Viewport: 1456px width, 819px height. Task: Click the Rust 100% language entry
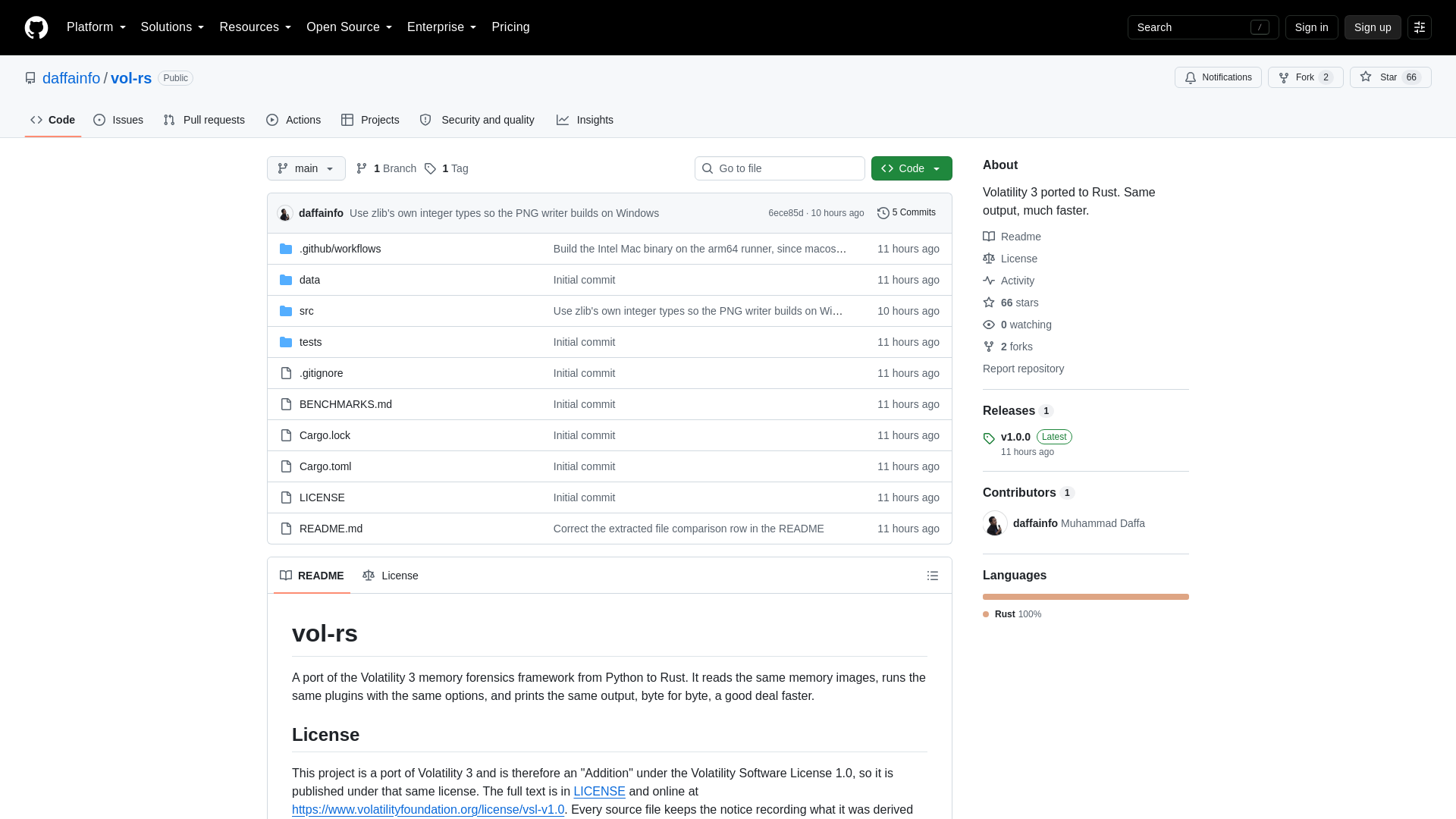click(1012, 614)
